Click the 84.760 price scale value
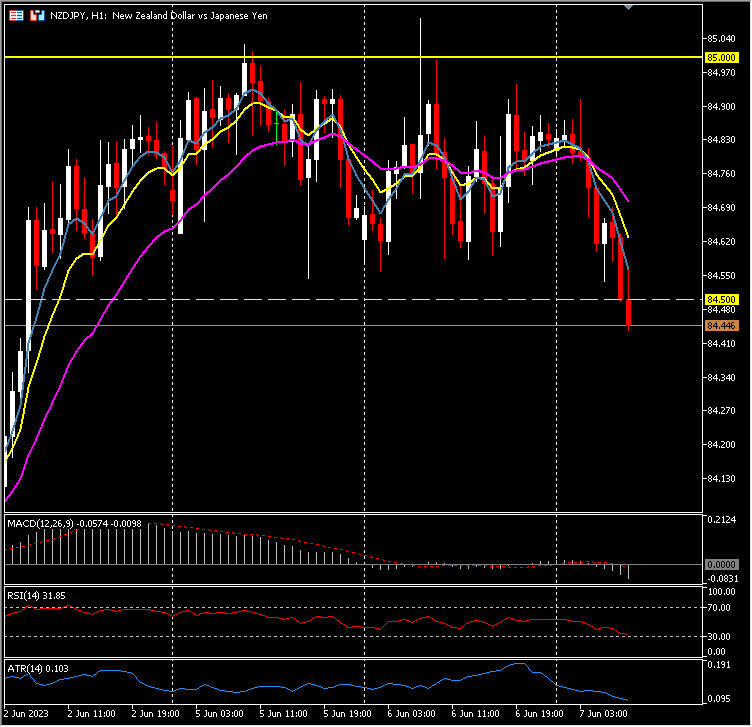752x727 pixels. [721, 174]
